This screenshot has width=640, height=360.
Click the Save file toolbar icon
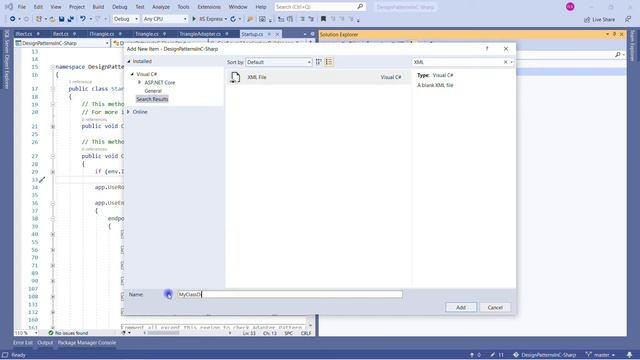pos(62,19)
